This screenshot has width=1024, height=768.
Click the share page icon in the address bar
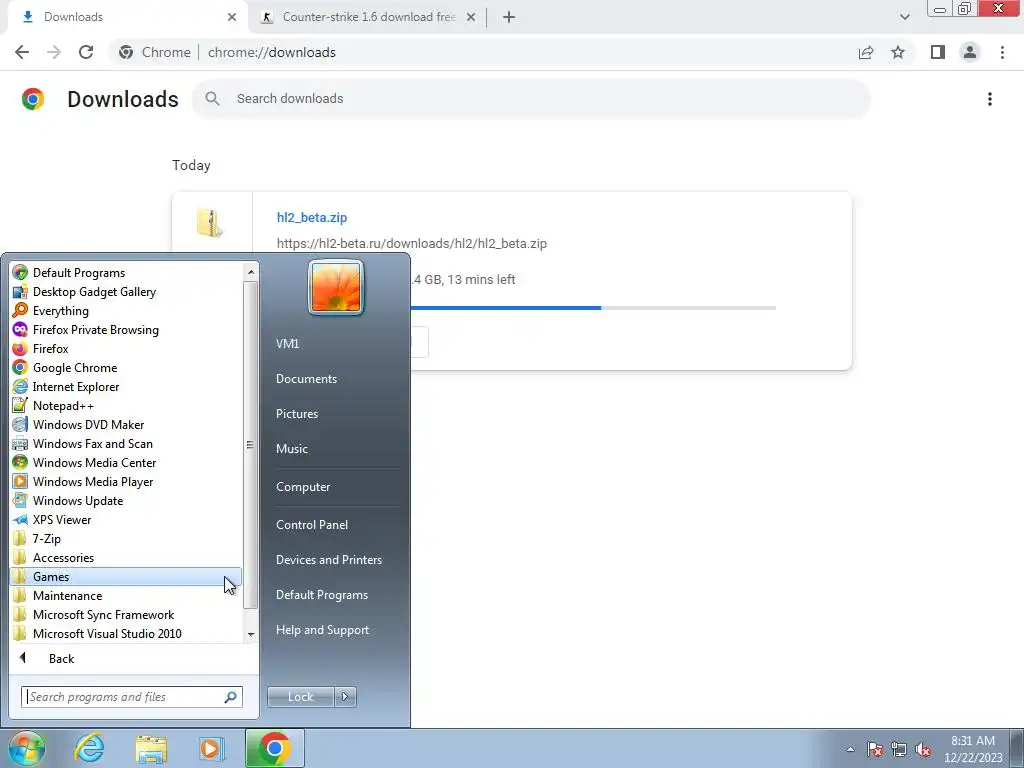[x=866, y=52]
